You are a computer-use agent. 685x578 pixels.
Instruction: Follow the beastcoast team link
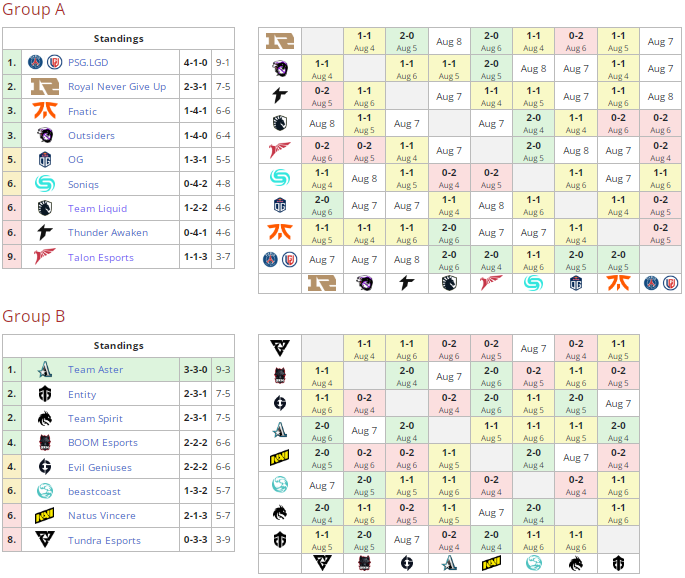tap(96, 492)
